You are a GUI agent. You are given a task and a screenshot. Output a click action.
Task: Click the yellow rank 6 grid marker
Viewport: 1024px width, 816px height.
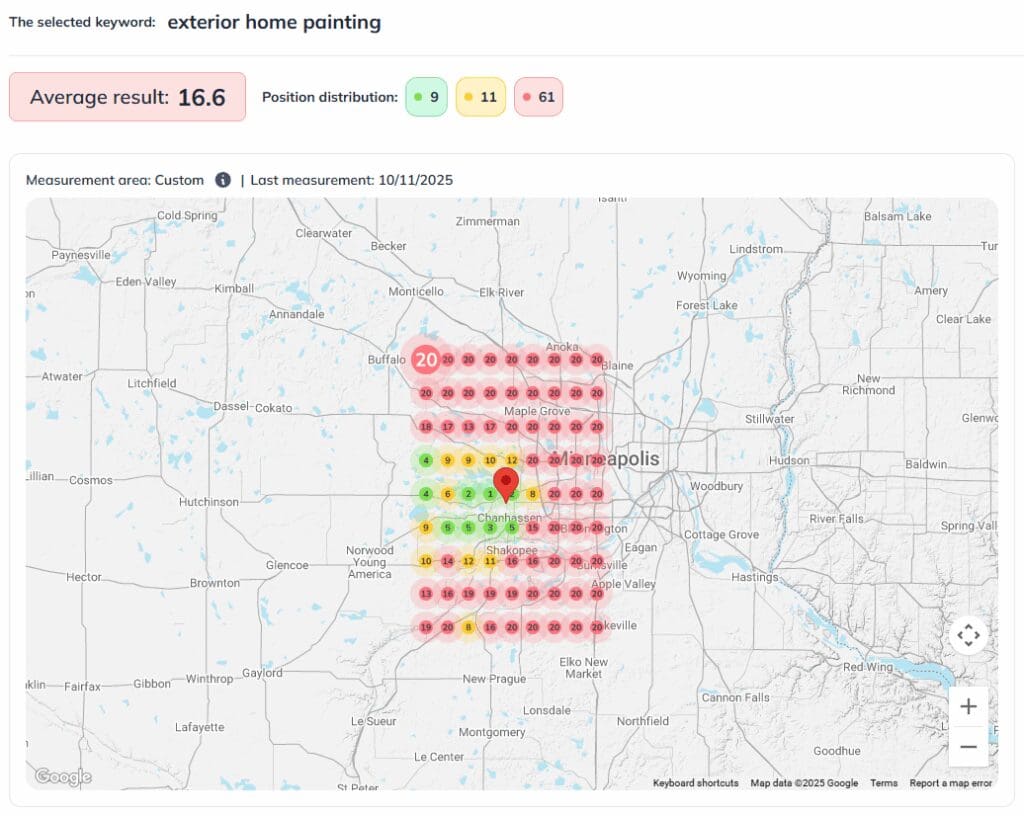point(447,494)
